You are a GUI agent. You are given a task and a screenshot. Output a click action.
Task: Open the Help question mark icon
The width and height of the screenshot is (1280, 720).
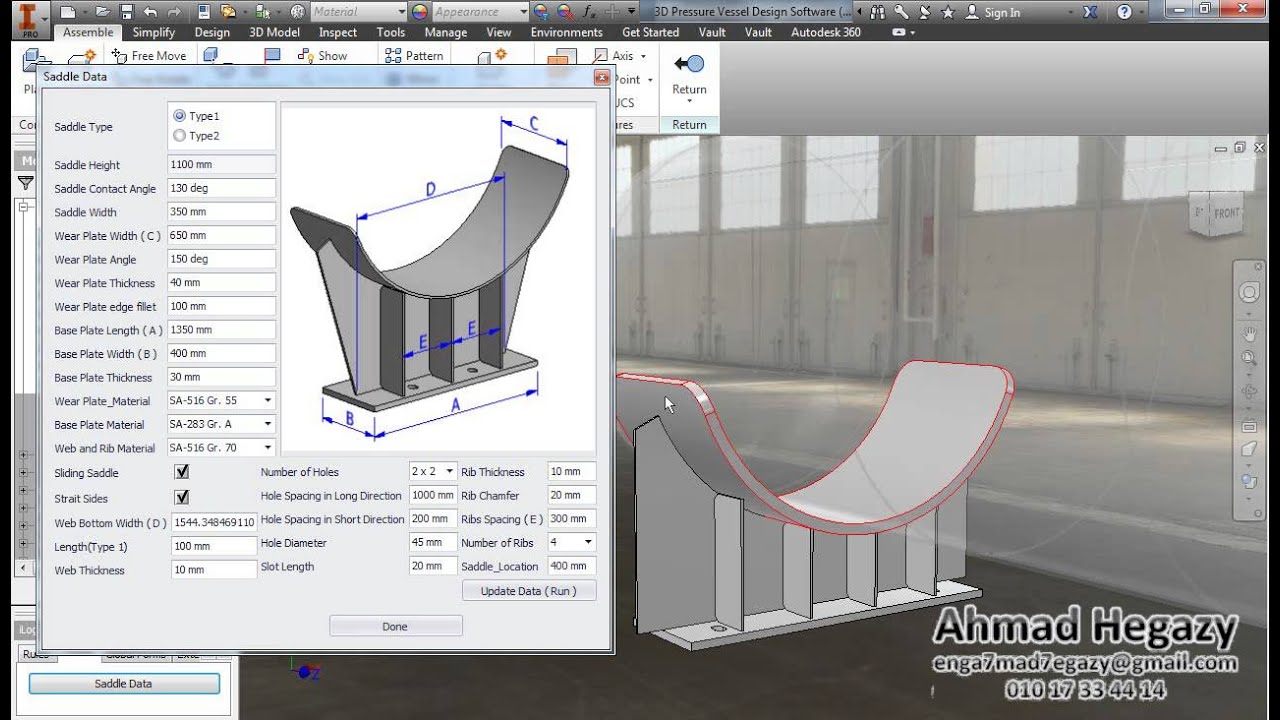coord(1125,12)
